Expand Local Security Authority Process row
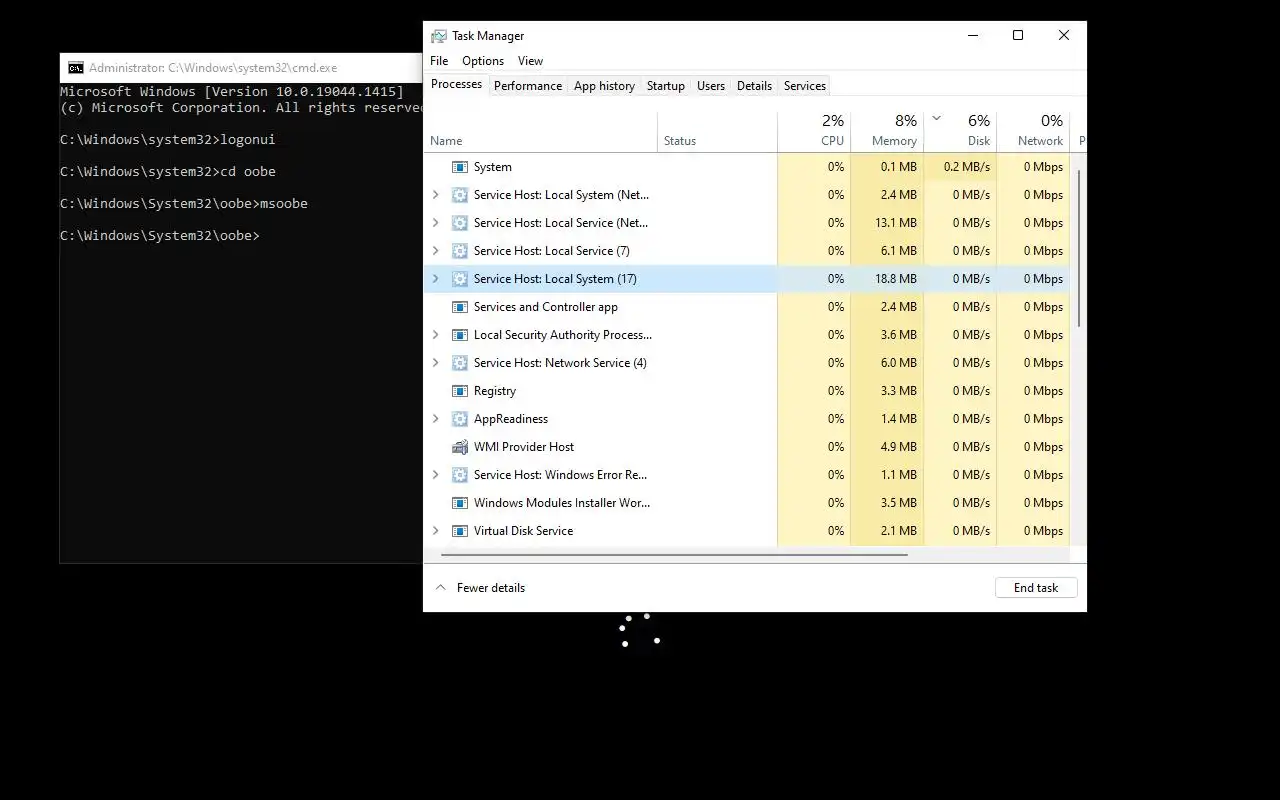1280x800 pixels. [x=435, y=335]
